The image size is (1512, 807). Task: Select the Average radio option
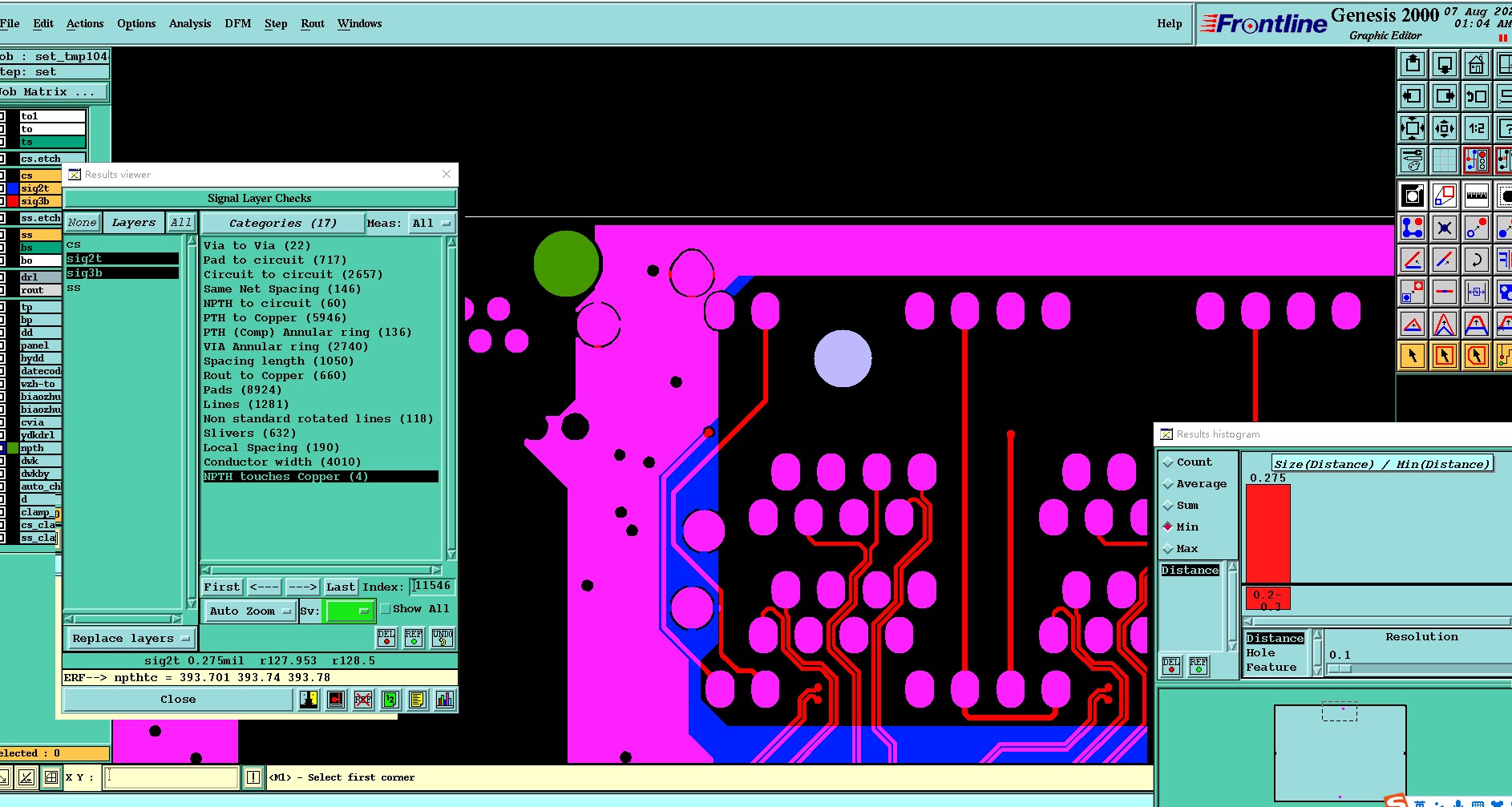[1195, 484]
